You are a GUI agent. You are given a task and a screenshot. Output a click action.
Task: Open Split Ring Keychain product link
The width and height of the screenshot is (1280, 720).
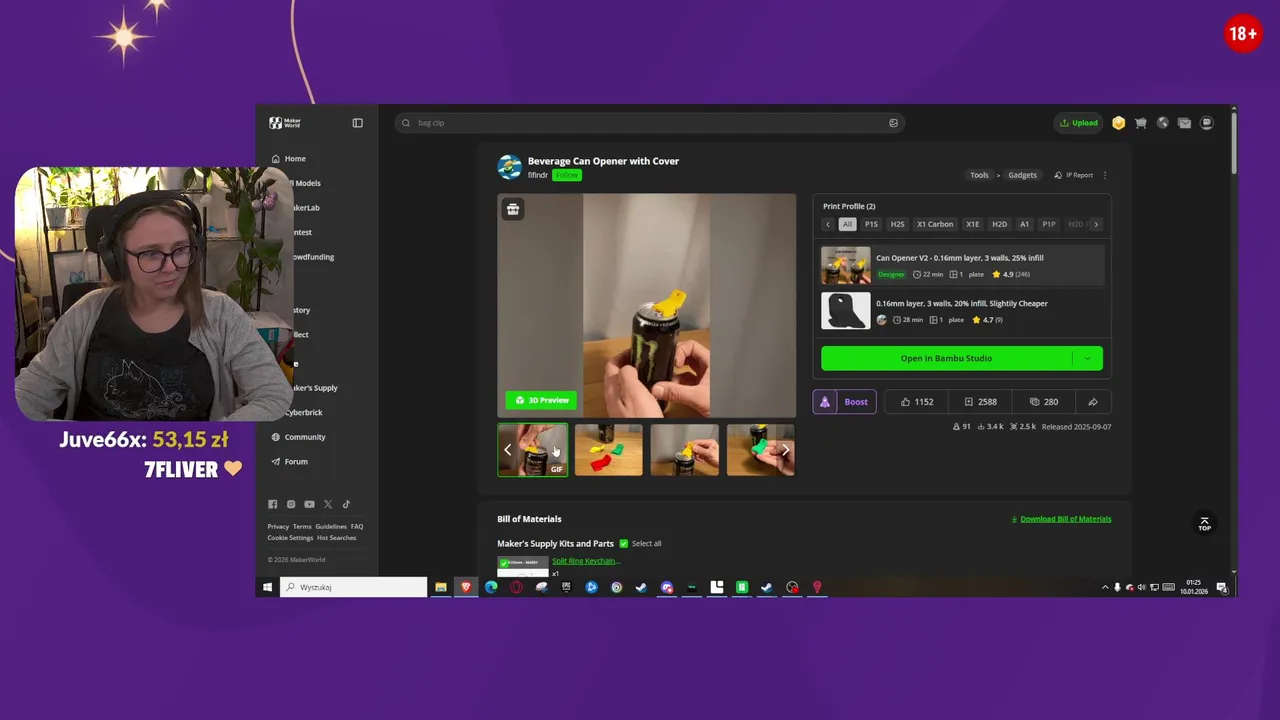(x=585, y=561)
